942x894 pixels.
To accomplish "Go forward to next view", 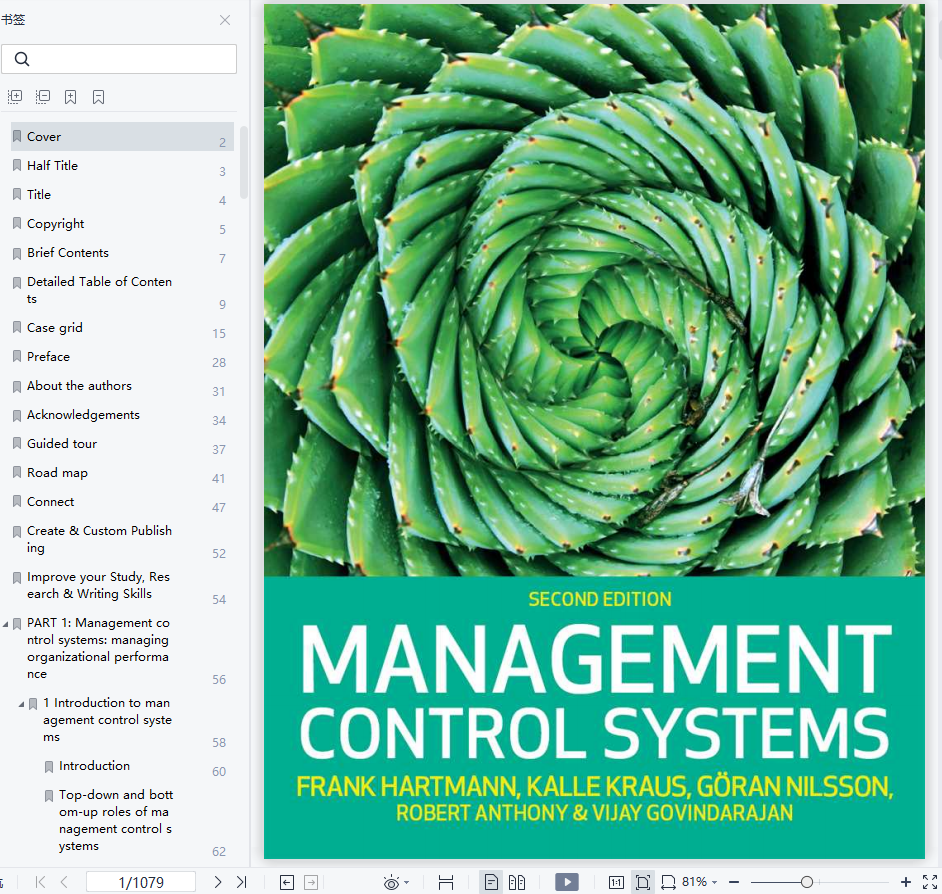I will tap(311, 882).
